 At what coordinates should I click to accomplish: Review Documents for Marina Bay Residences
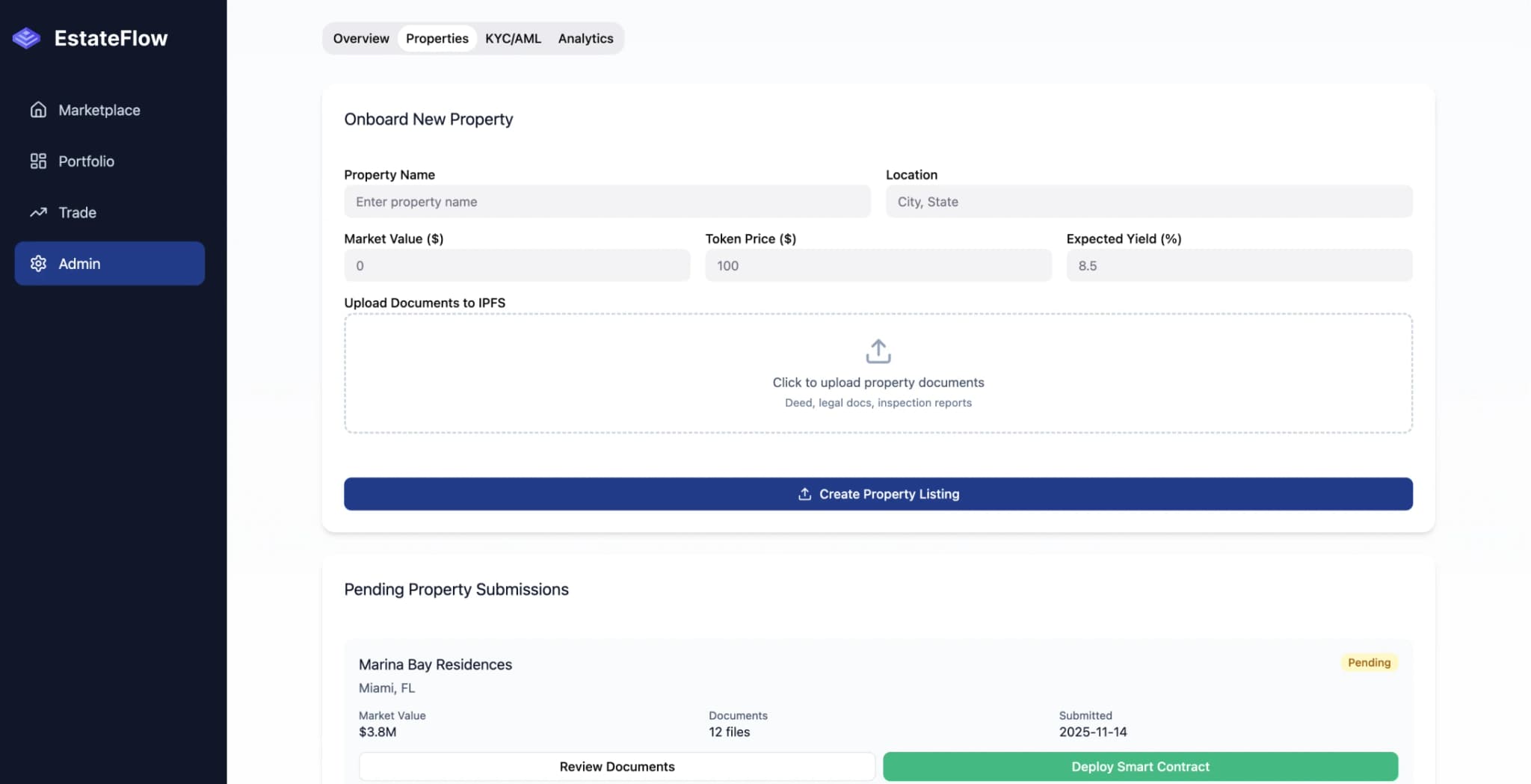(616, 766)
